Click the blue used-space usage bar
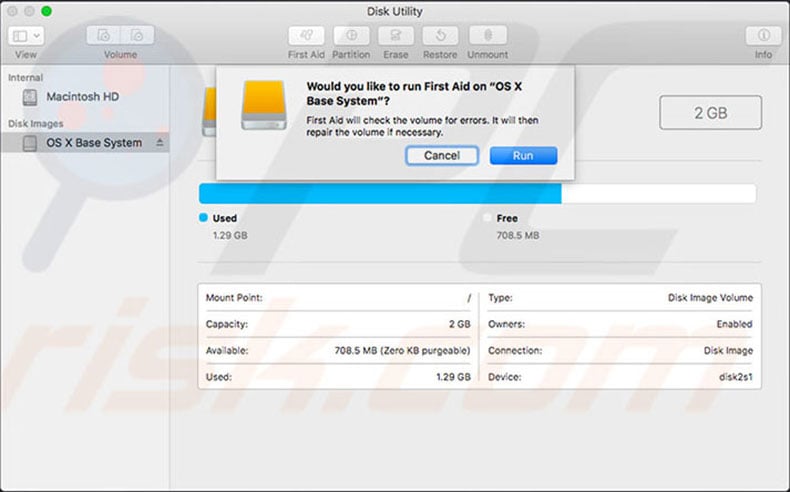Screen dimensions: 790x492 [380, 194]
